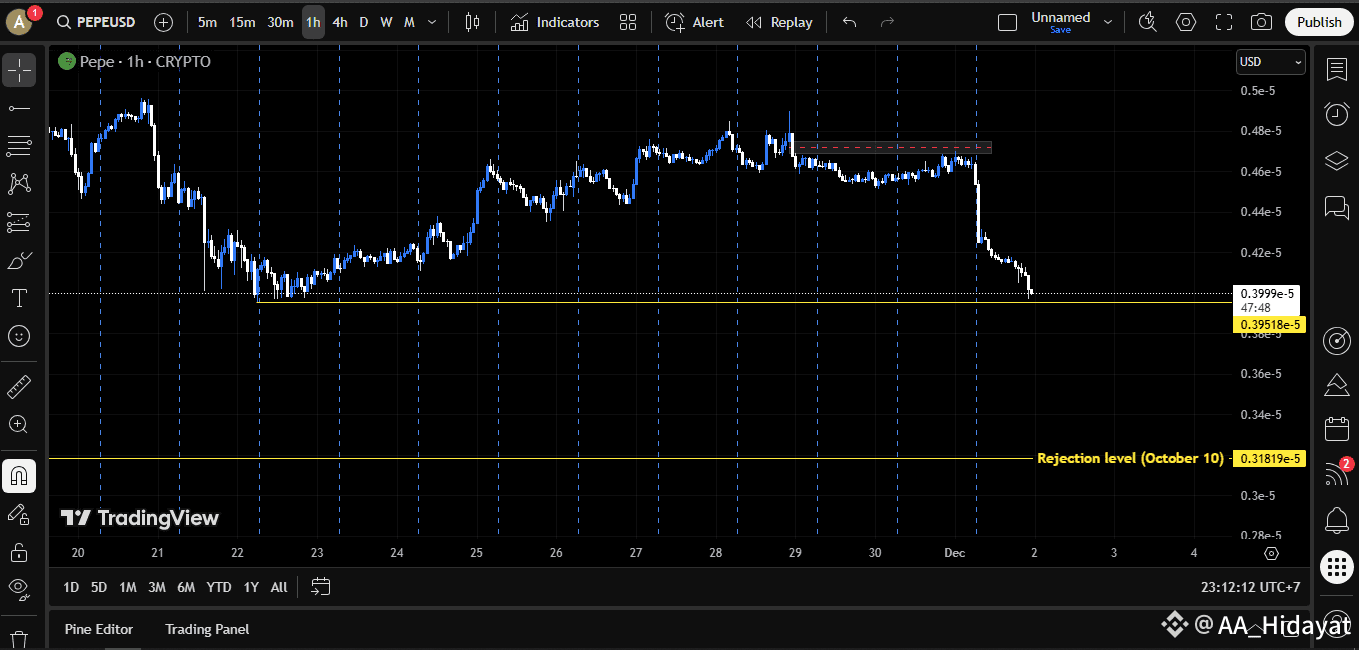
Task: Select the crosshair cursor tool
Action: pos(19,71)
